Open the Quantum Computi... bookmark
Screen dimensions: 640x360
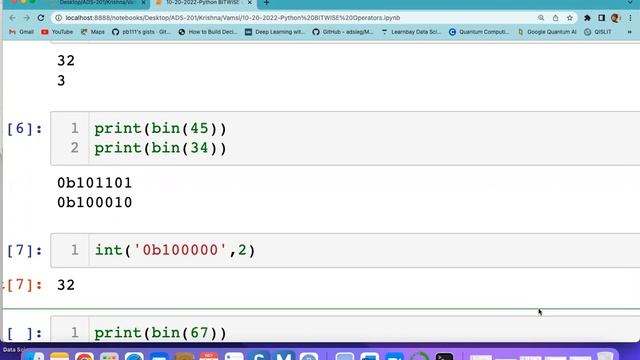(479, 32)
